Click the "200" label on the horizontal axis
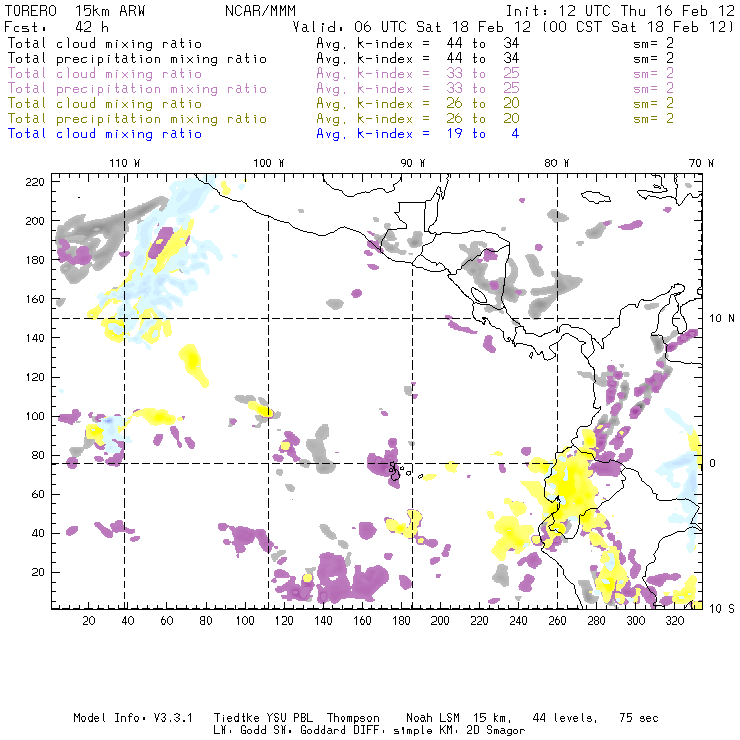 pos(440,621)
